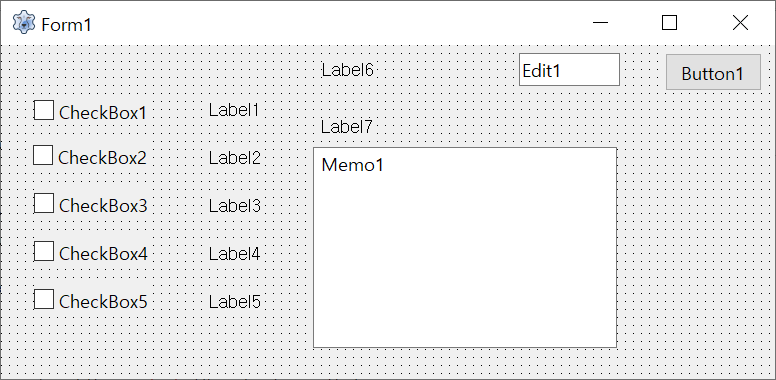Toggle CheckBox4 on
This screenshot has height=380, width=776.
coord(44,251)
